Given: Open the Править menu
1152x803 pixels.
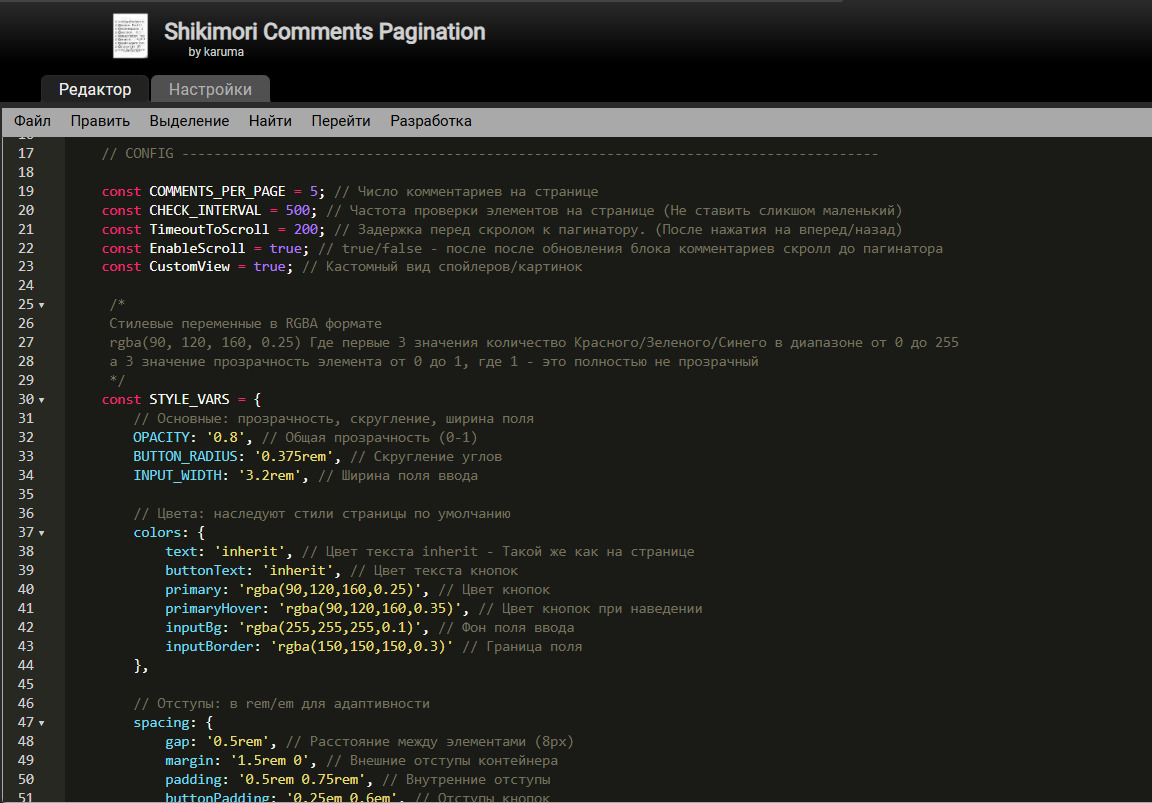Looking at the screenshot, I should 100,121.
